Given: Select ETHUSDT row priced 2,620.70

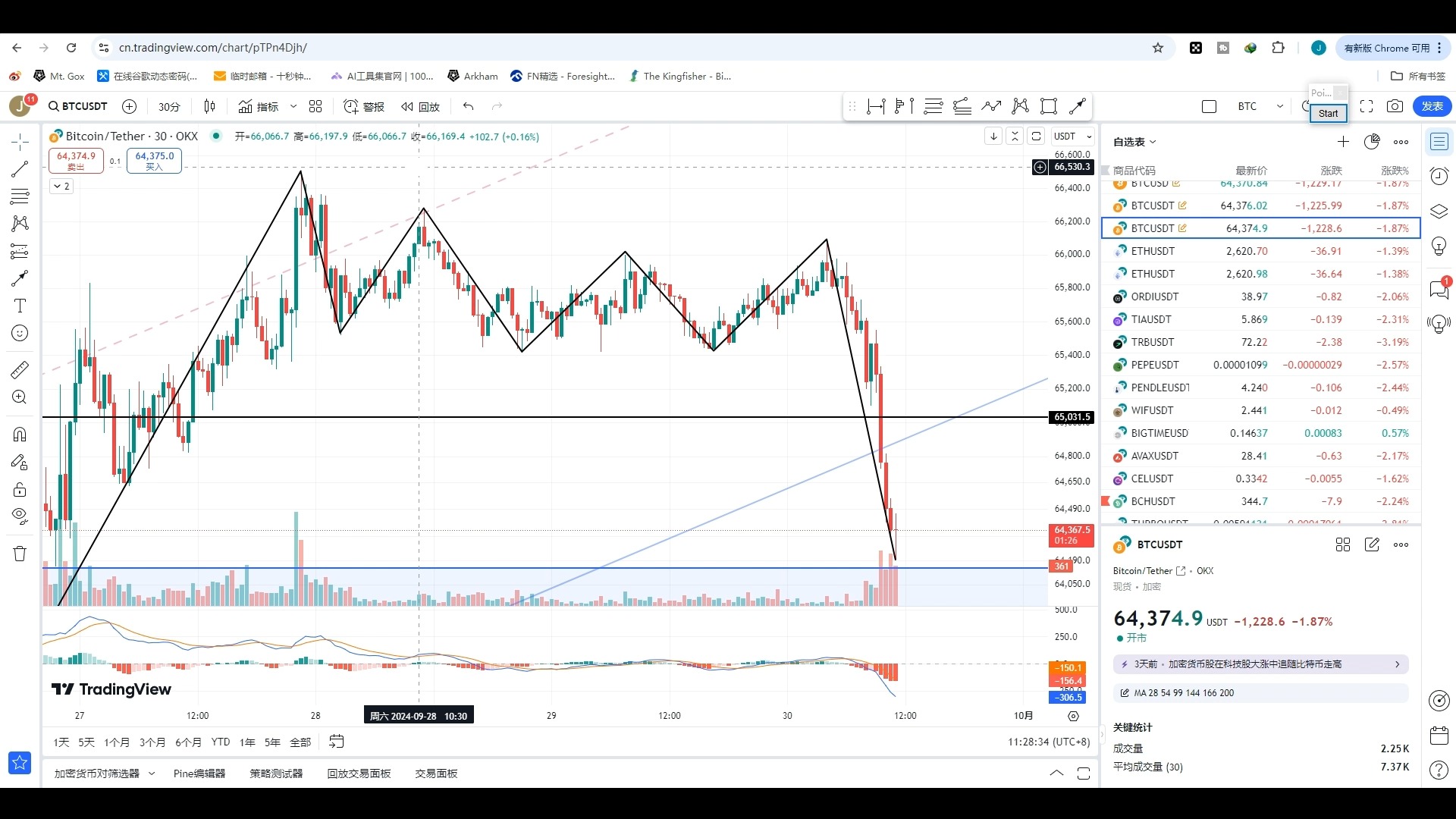Looking at the screenshot, I should (1260, 251).
